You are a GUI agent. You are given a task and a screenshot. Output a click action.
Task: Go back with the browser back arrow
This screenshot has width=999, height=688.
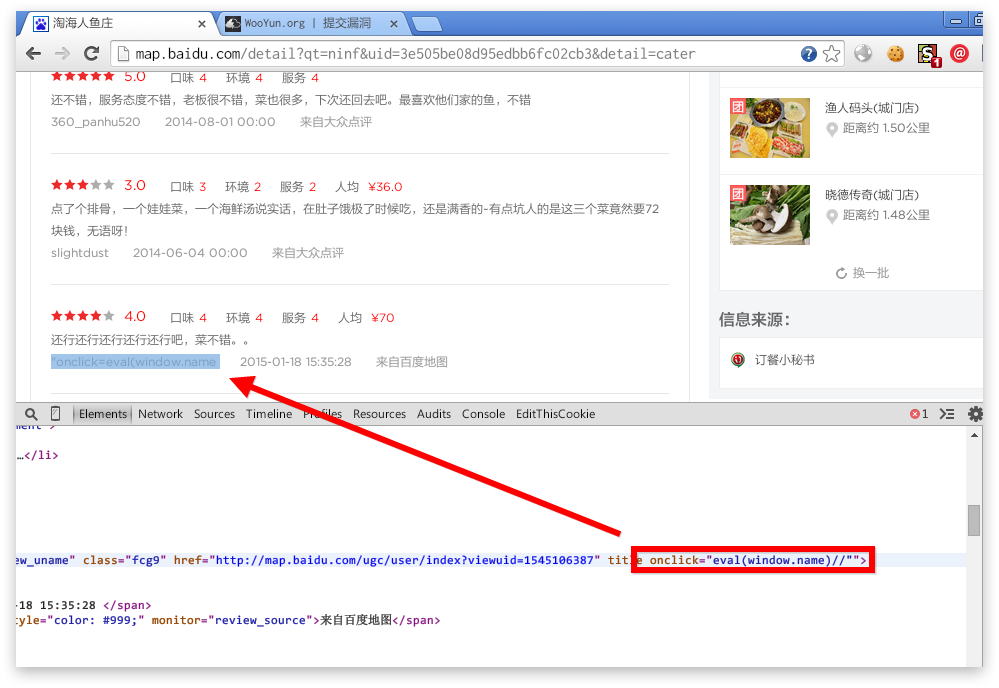pos(33,54)
